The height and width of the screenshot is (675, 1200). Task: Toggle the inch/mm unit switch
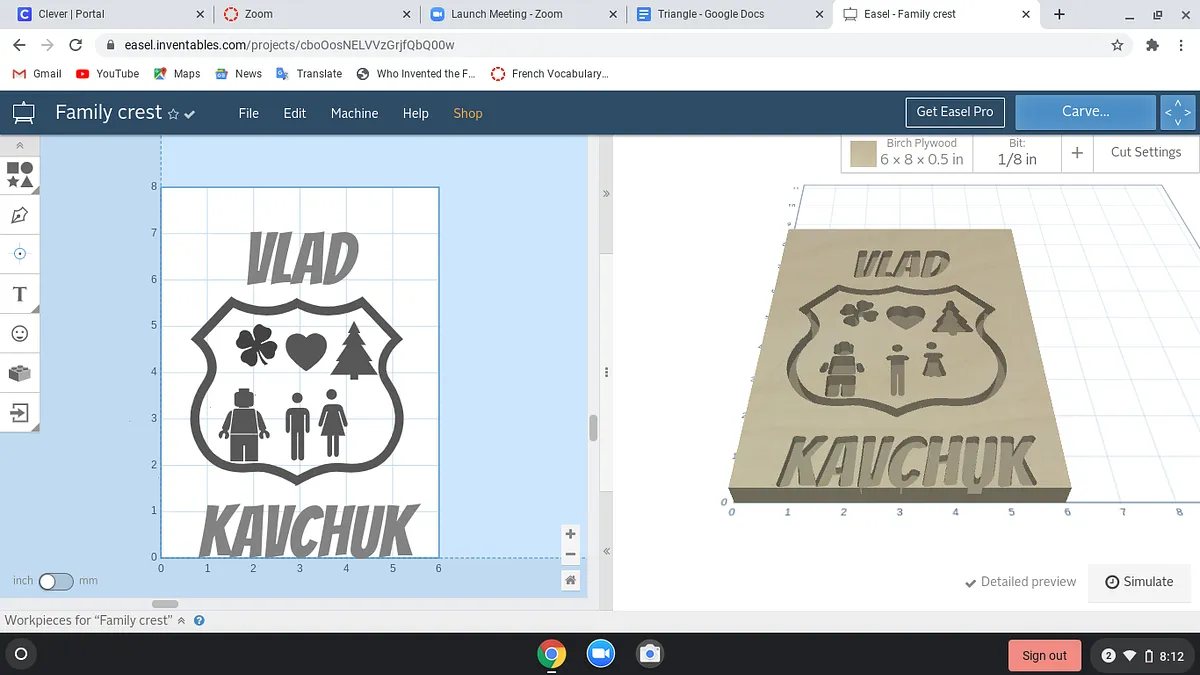[x=56, y=581]
